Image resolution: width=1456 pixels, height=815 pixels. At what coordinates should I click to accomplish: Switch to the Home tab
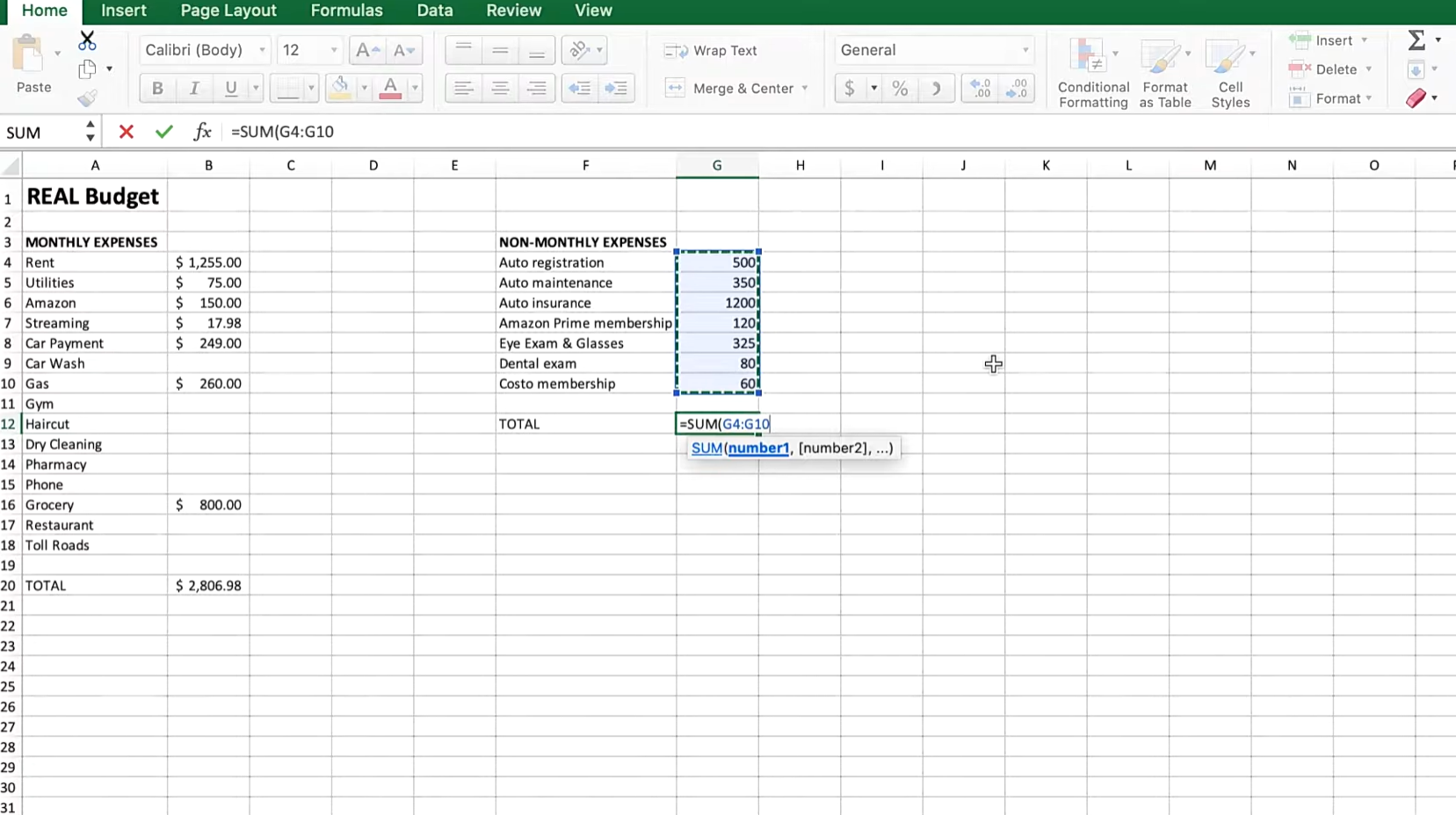(x=44, y=11)
